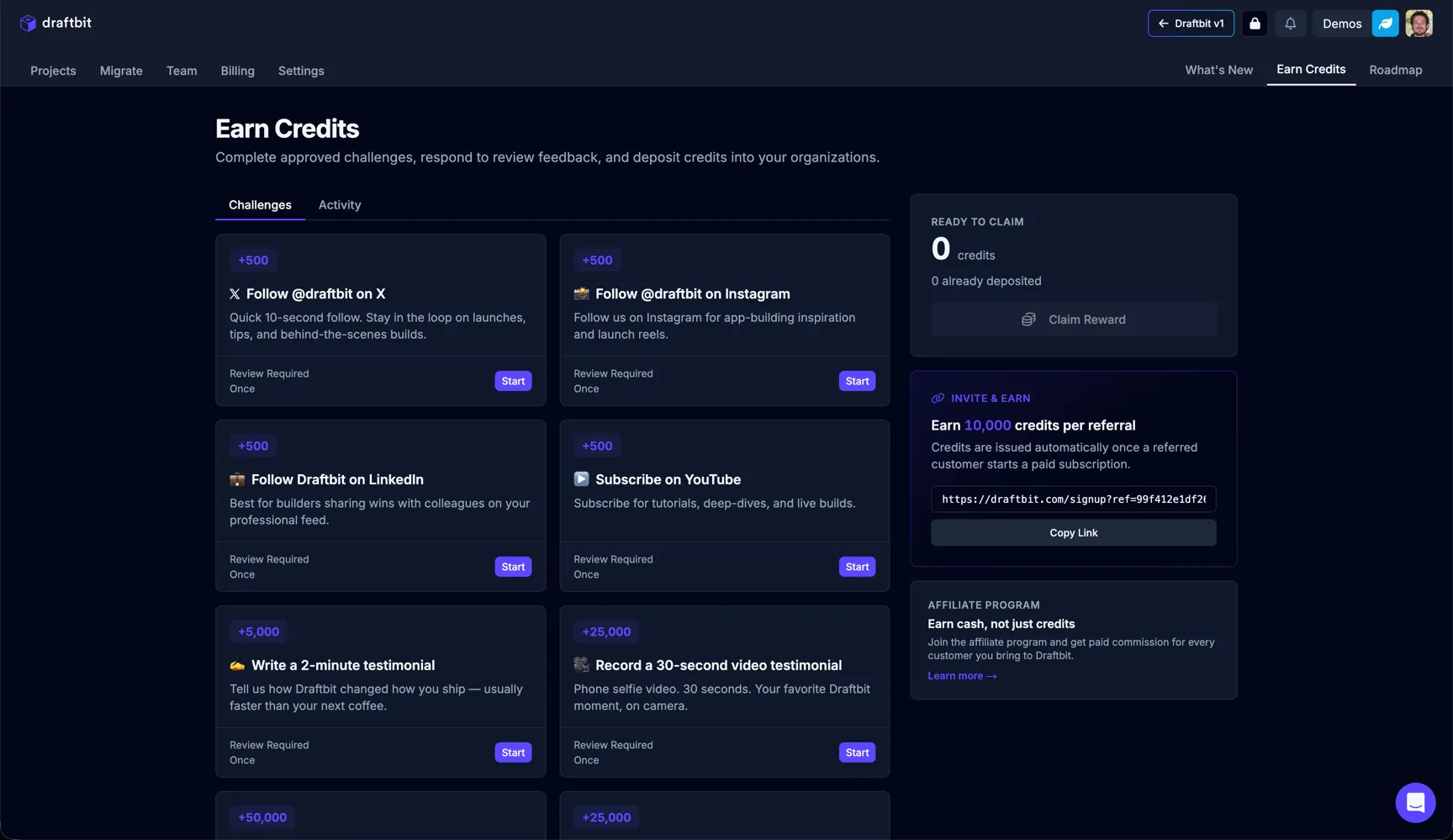Image resolution: width=1453 pixels, height=840 pixels.
Task: Click 'Earn 10,000 credits per referral' heading
Action: 1033,425
